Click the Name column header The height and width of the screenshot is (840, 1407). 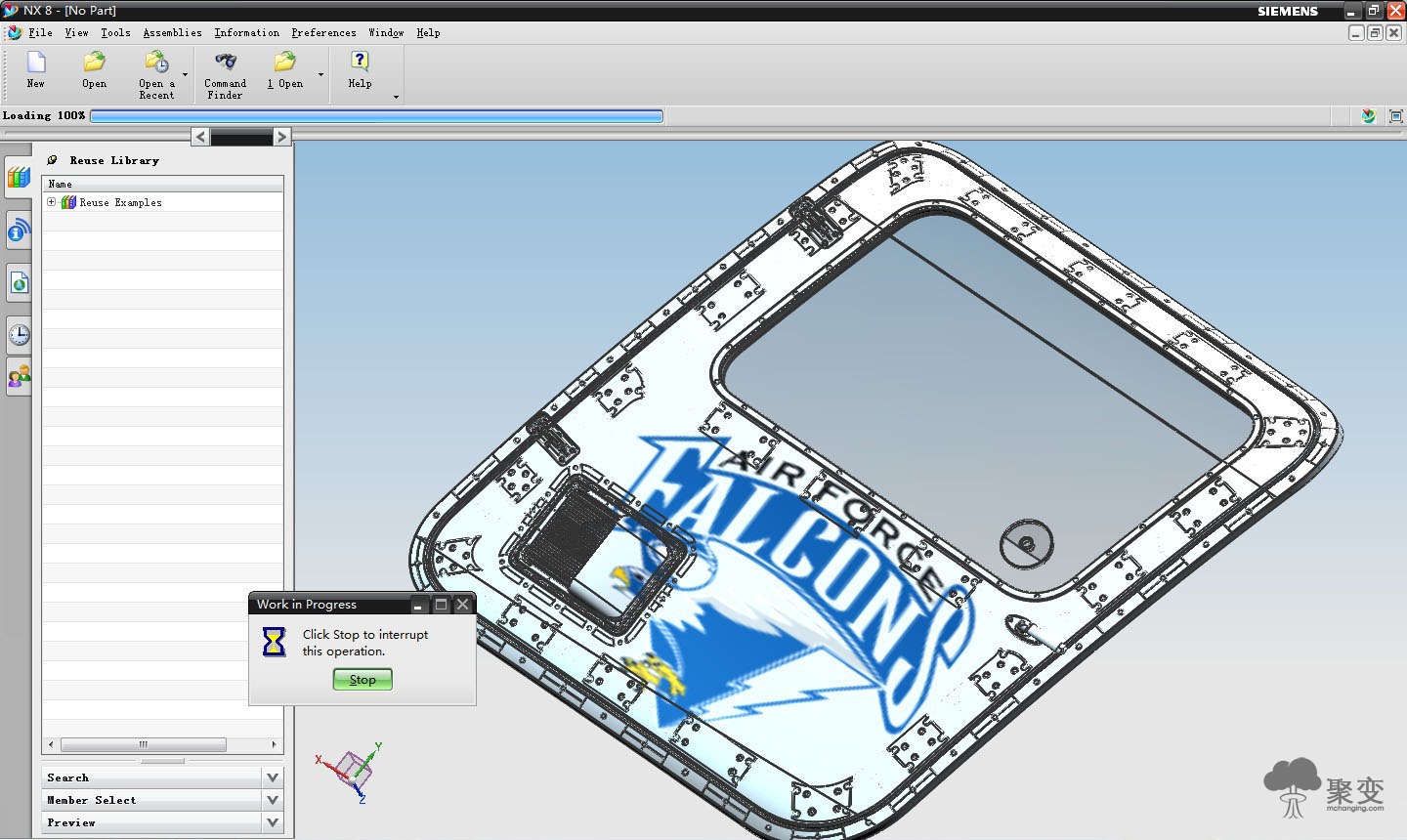pyautogui.click(x=163, y=184)
